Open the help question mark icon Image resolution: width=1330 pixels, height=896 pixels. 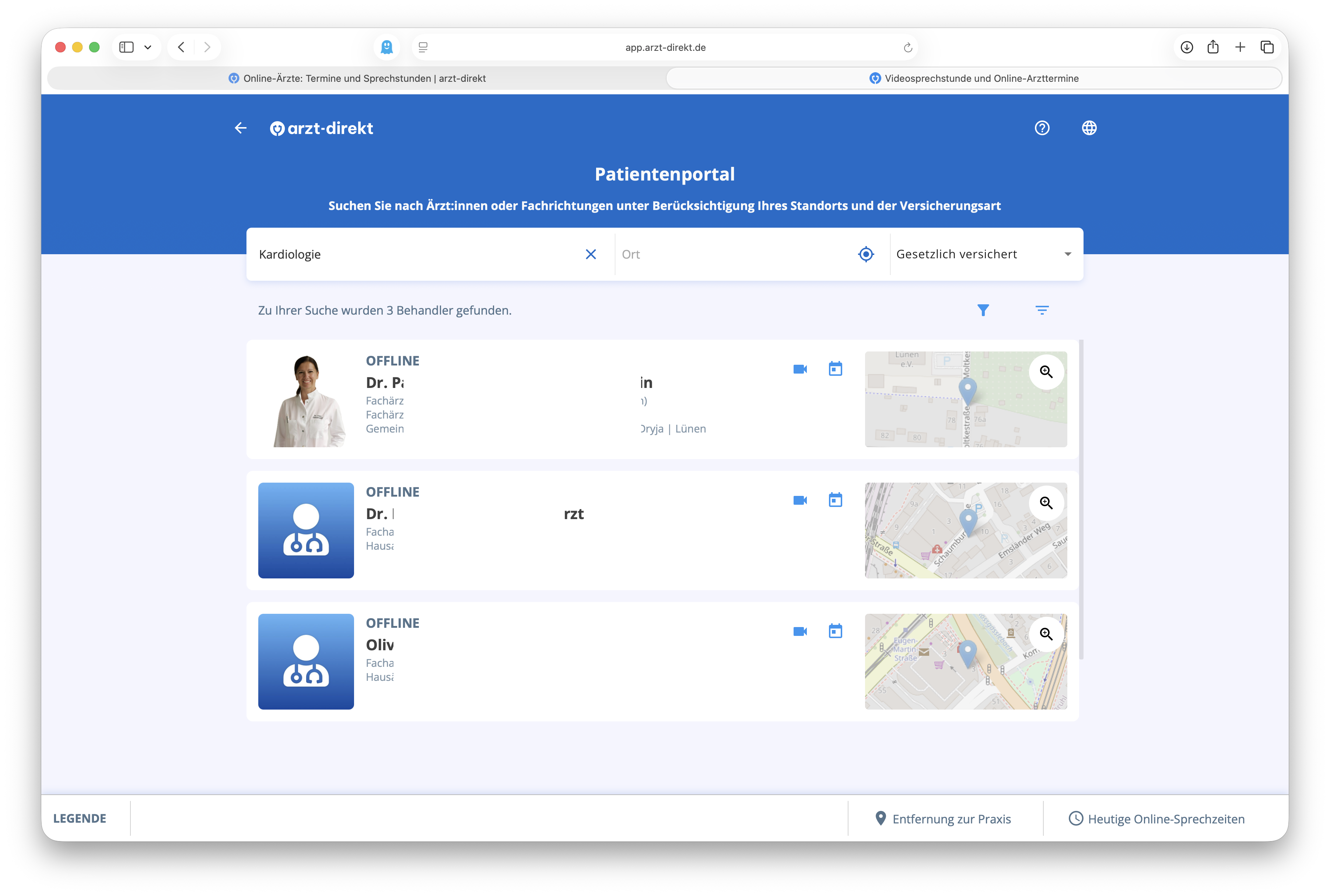tap(1042, 128)
